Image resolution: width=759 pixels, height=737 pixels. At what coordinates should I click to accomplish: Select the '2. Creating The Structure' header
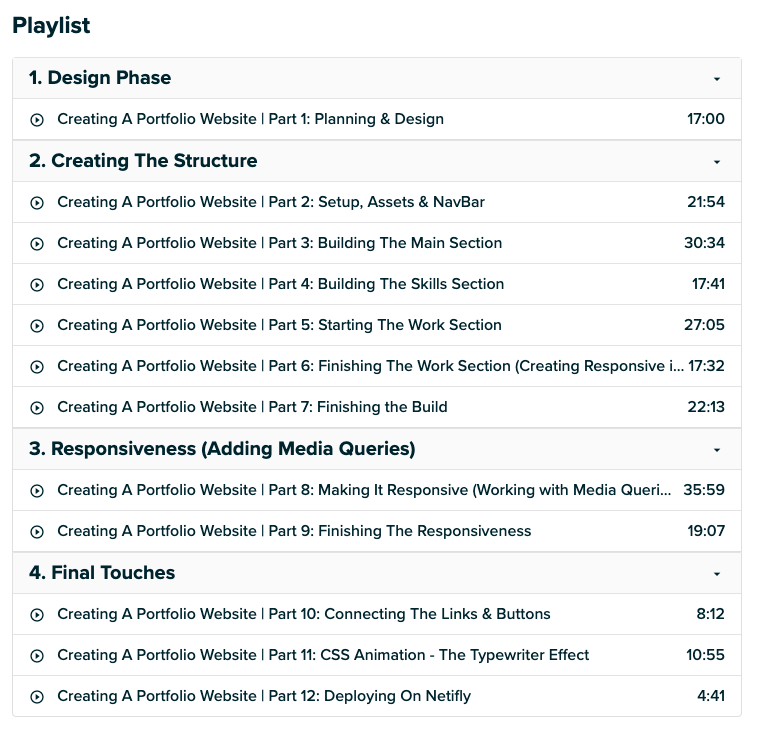[143, 161]
